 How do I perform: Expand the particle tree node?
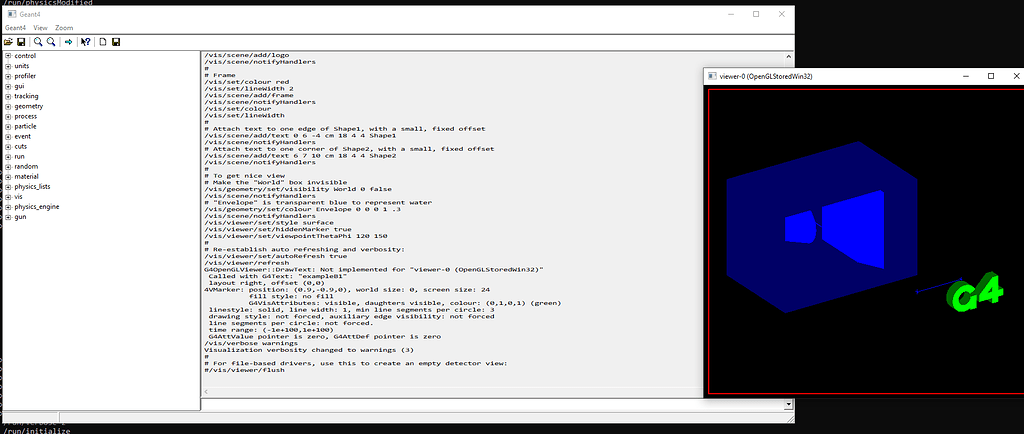click(8, 127)
